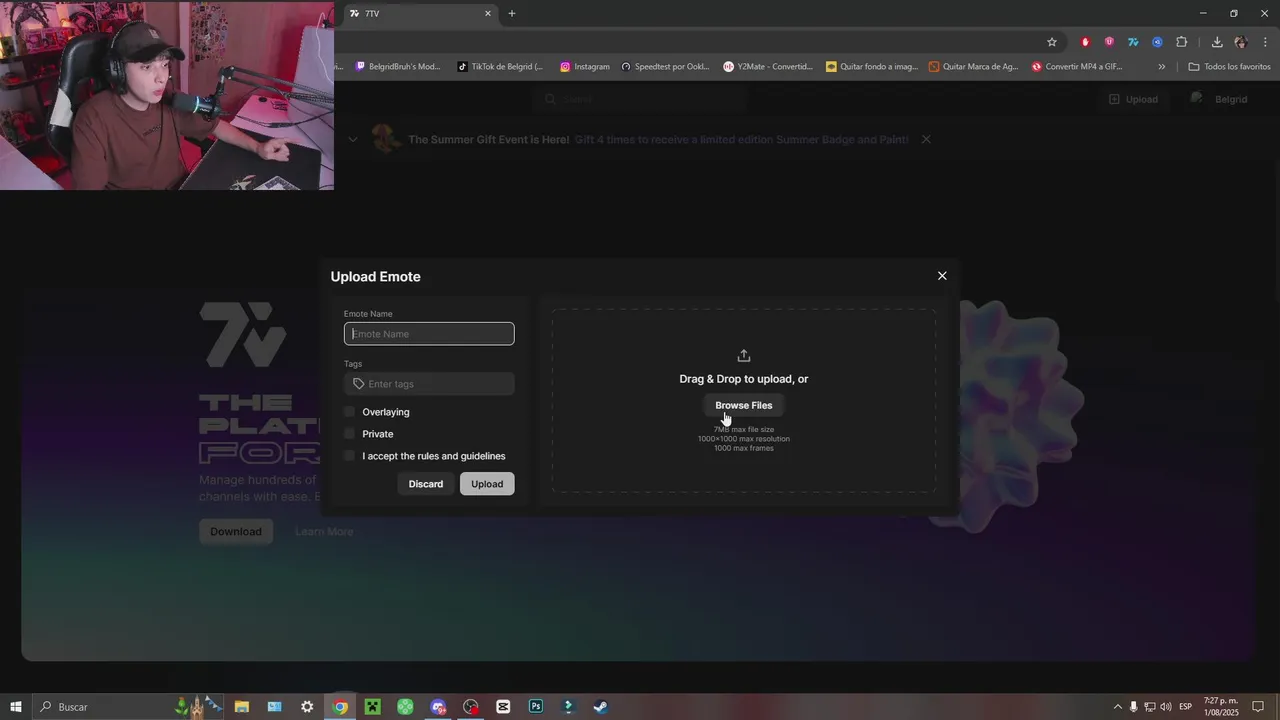Click the upload arrow icon above Drag & Drop
The height and width of the screenshot is (720, 1280).
[743, 356]
